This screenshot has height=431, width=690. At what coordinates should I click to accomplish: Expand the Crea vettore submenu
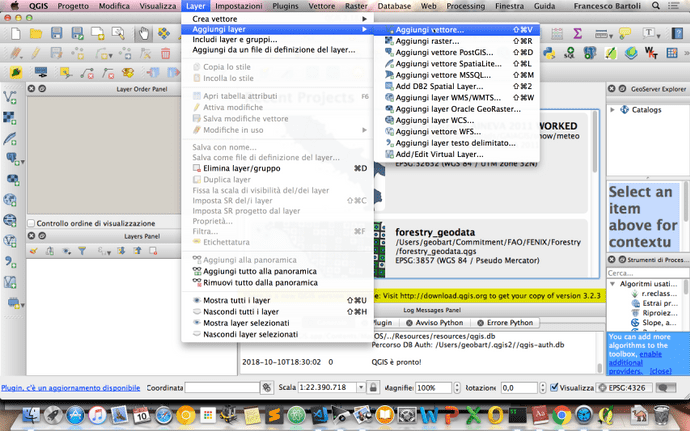[277, 19]
